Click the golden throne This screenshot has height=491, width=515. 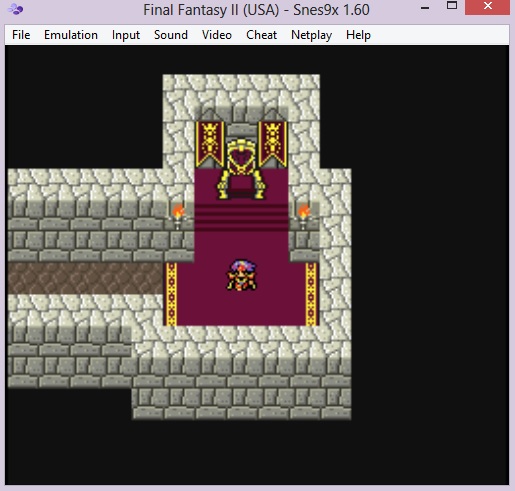242,170
